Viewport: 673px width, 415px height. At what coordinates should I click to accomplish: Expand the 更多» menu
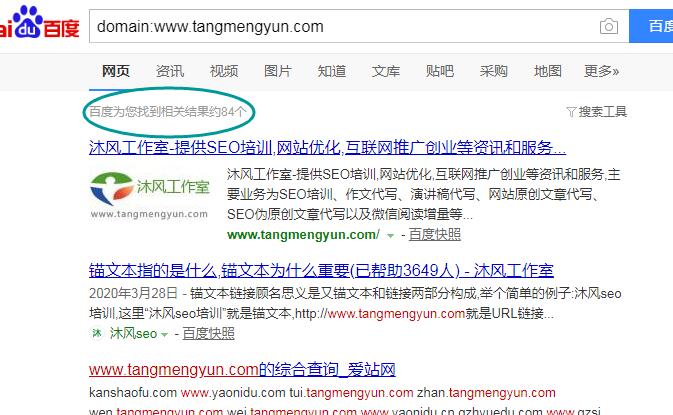(601, 71)
